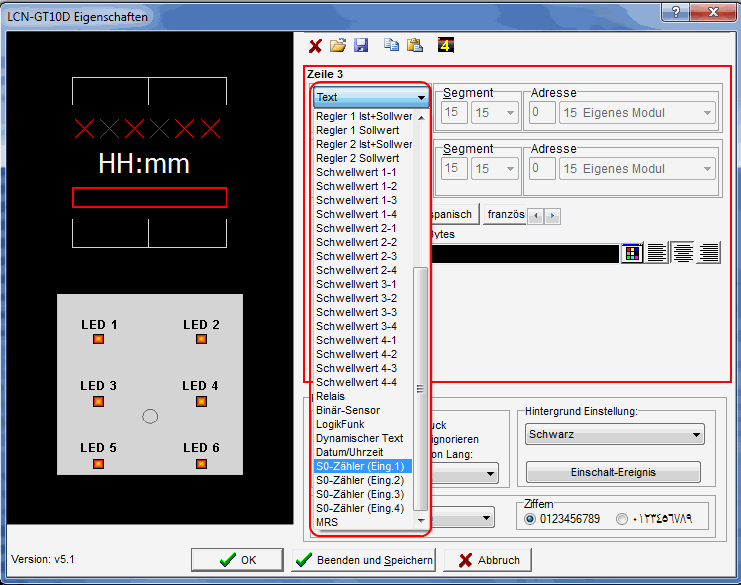741x585 pixels.
Task: Open file using the folder icon
Action: tap(338, 46)
